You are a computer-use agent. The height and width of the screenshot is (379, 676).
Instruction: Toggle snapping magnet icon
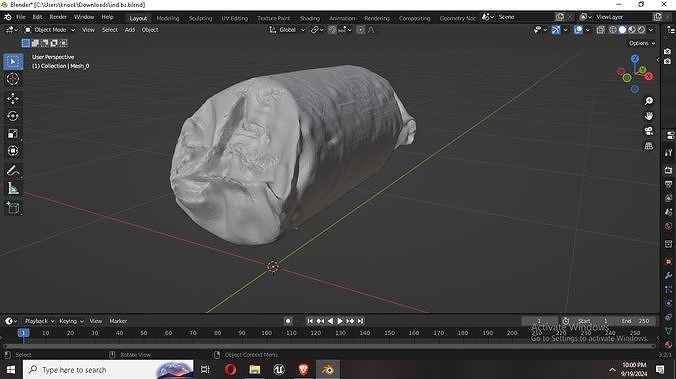click(x=332, y=30)
